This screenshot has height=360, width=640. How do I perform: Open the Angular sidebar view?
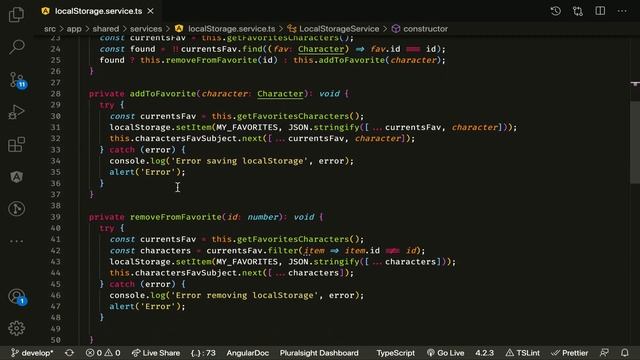click(x=16, y=177)
